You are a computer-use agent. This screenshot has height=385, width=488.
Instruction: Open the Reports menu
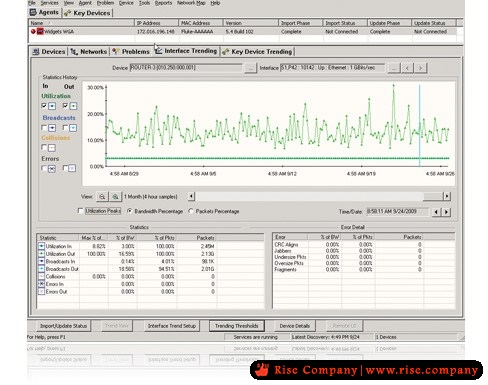pyautogui.click(x=163, y=3)
